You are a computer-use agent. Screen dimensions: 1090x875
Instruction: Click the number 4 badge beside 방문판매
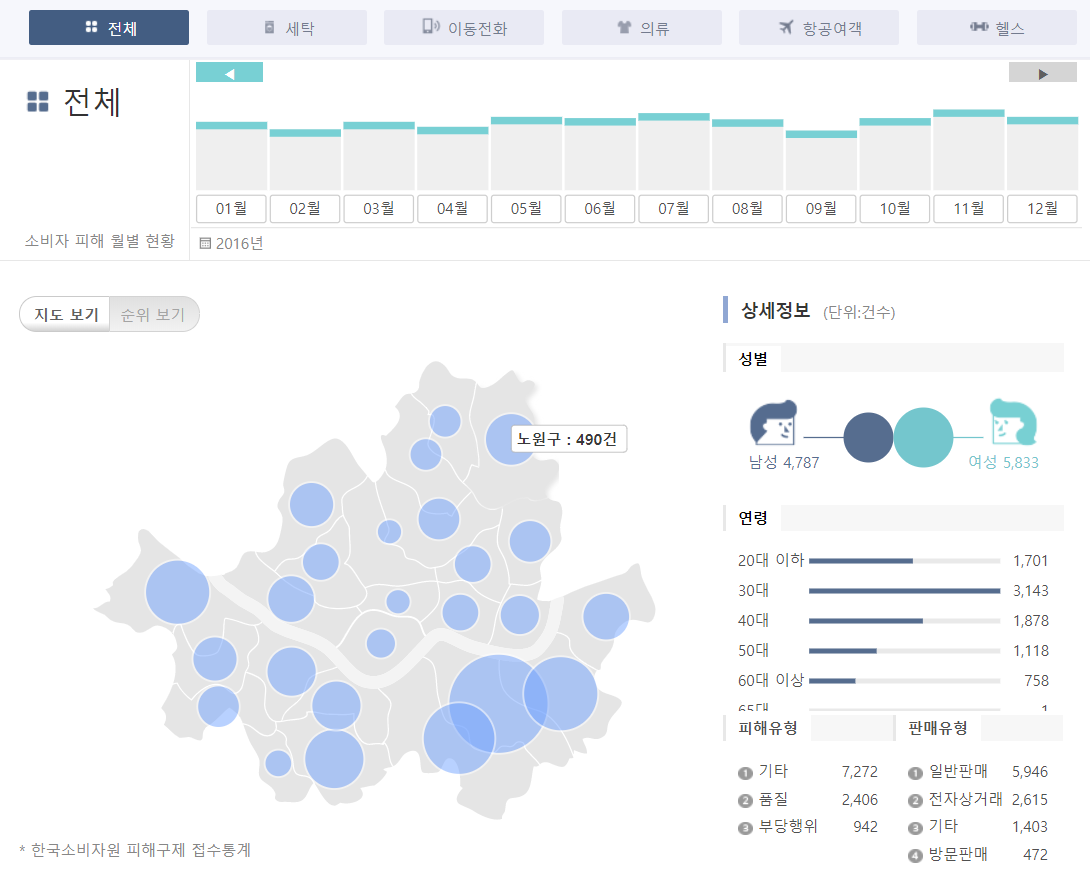coord(916,856)
